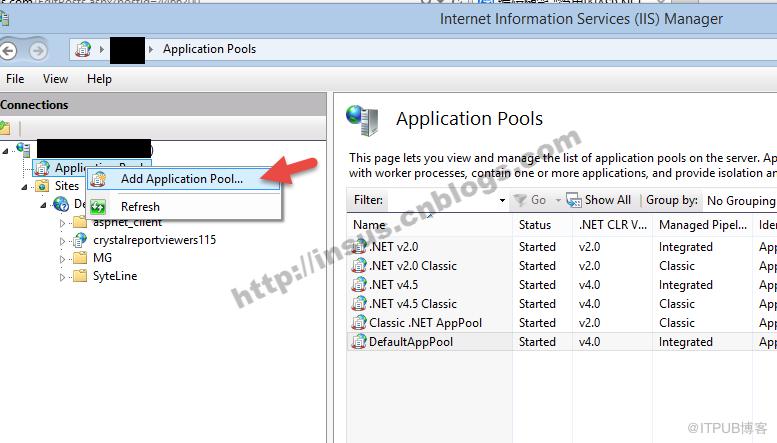
Task: Click Classic pipeline in .NET v2.0 Classic row
Action: 677,266
